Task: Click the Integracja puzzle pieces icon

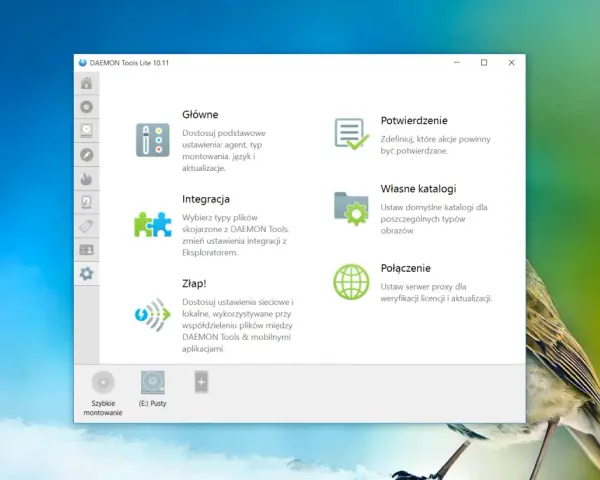Action: [153, 224]
